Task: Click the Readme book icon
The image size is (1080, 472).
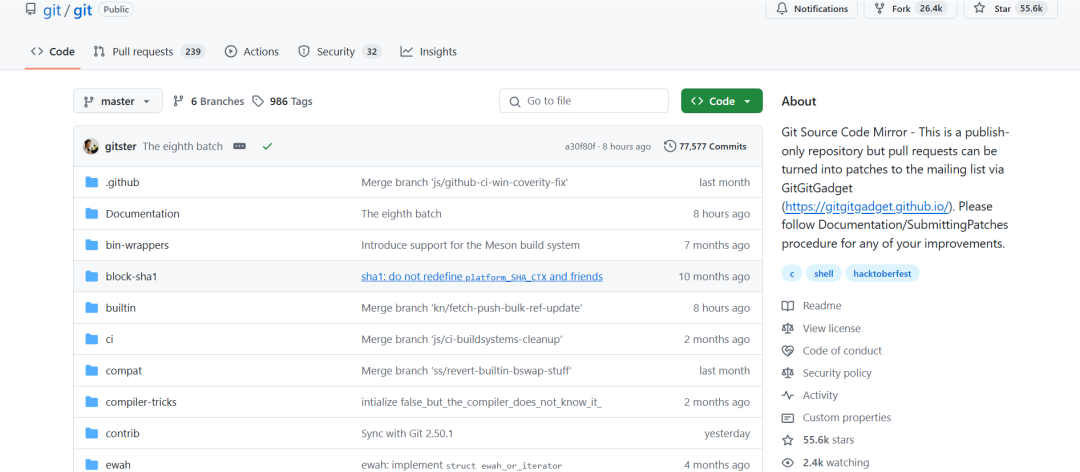Action: 788,306
